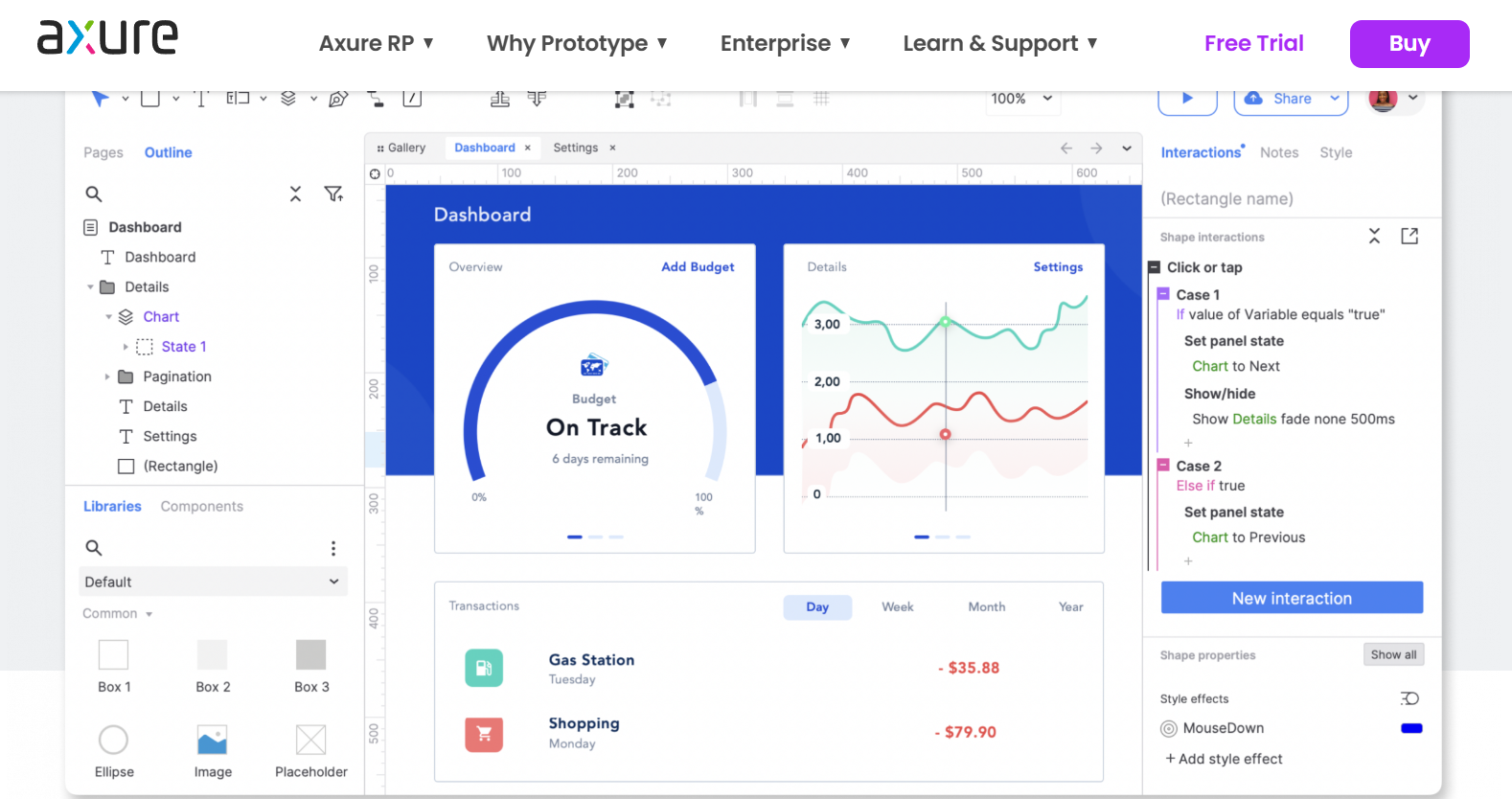Click the Rectangle name input field
1512x799 pixels.
[x=1292, y=198]
